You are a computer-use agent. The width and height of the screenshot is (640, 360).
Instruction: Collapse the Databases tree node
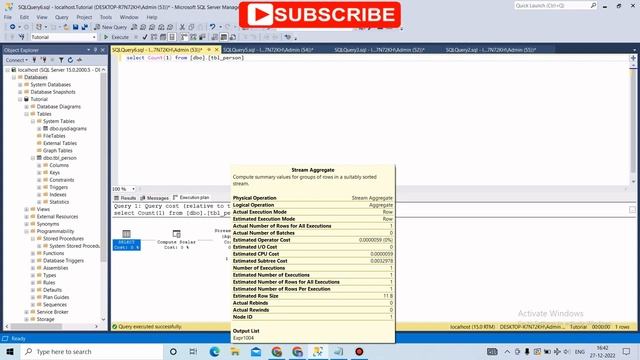(13, 77)
